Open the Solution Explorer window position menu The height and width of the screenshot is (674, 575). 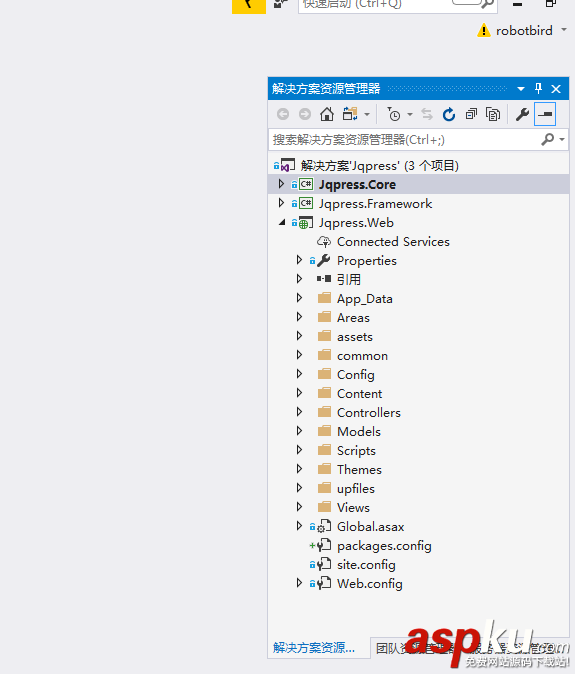(x=521, y=89)
